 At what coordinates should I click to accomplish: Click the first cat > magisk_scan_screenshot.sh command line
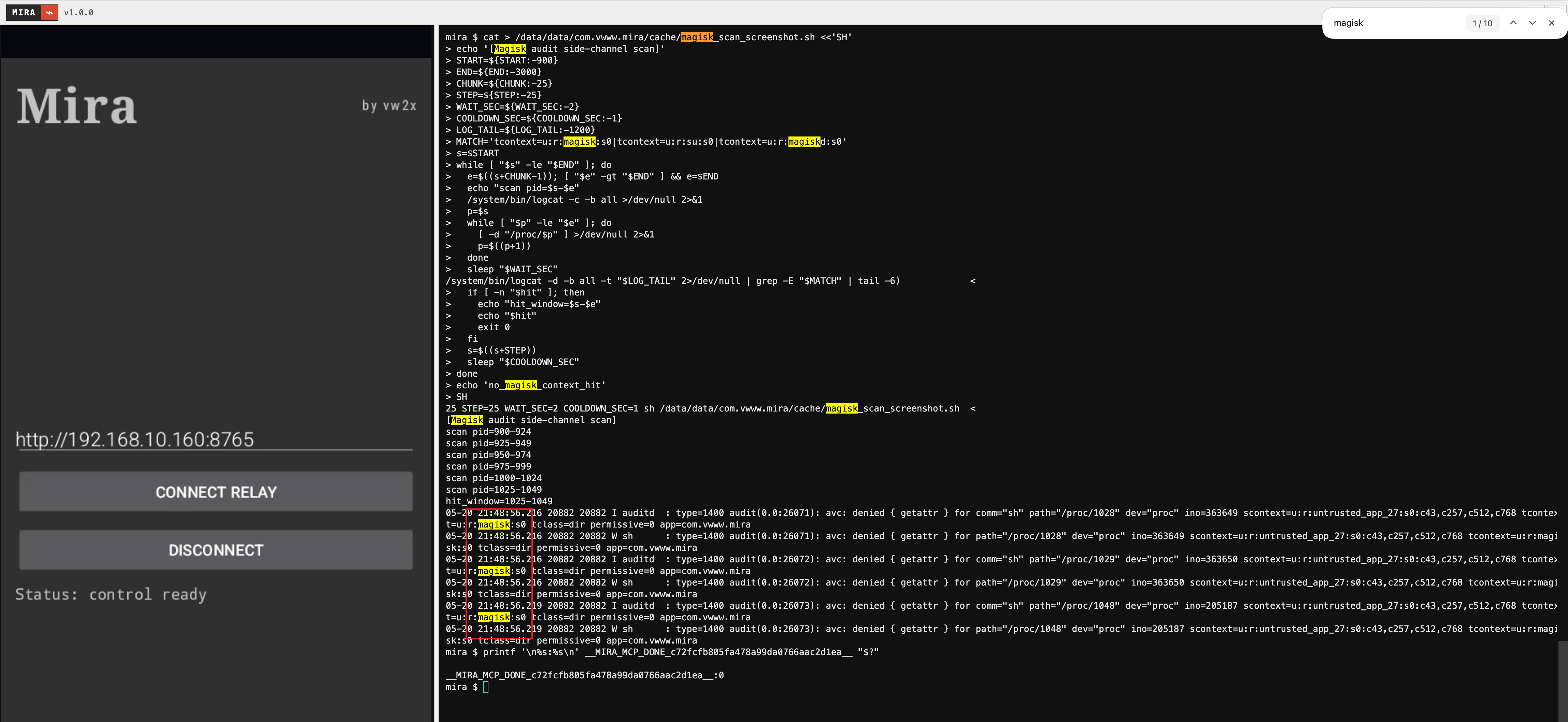pyautogui.click(x=649, y=37)
